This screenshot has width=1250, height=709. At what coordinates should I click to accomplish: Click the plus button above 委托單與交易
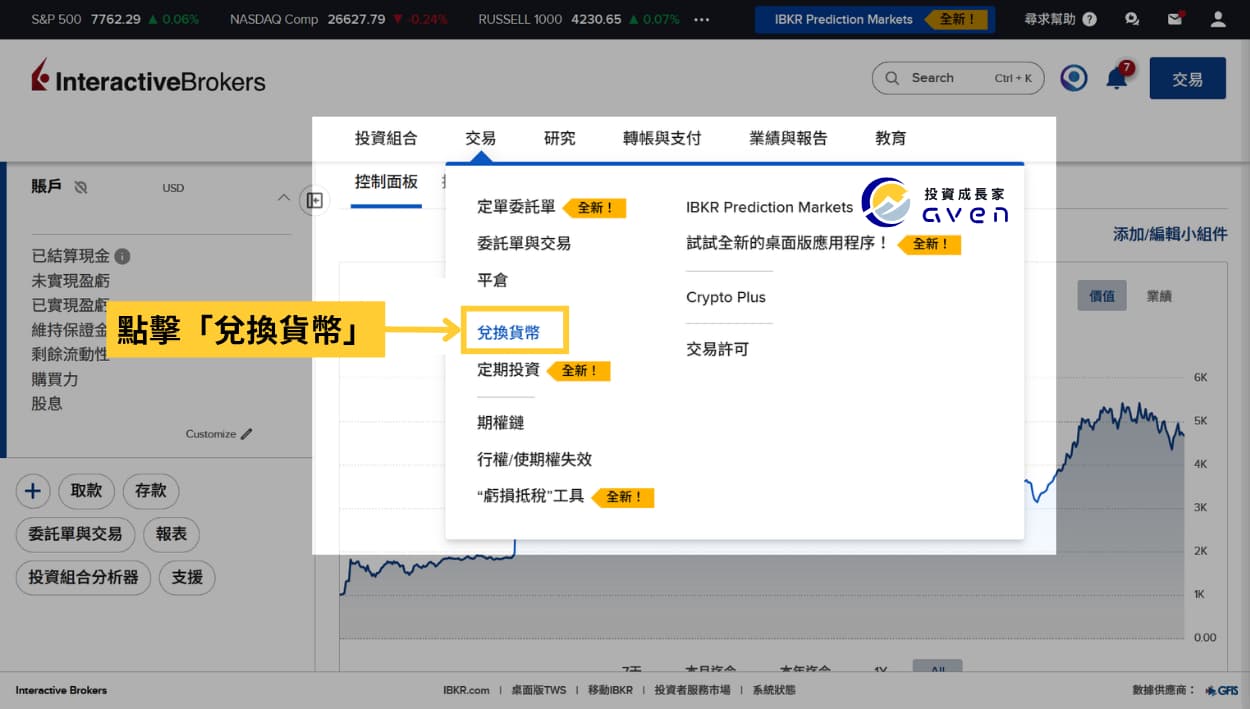pyautogui.click(x=33, y=491)
